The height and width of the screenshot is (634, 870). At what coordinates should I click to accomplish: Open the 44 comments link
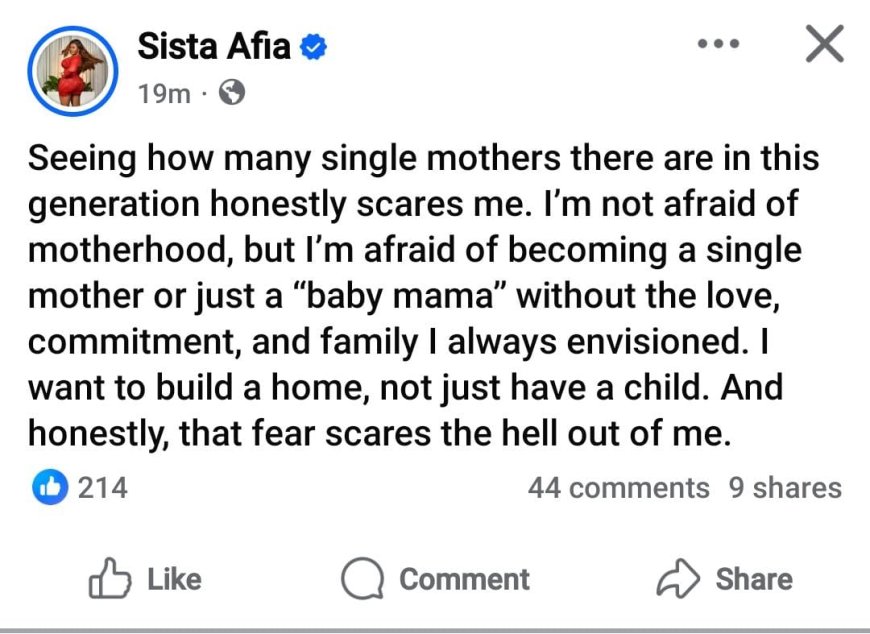coord(619,488)
